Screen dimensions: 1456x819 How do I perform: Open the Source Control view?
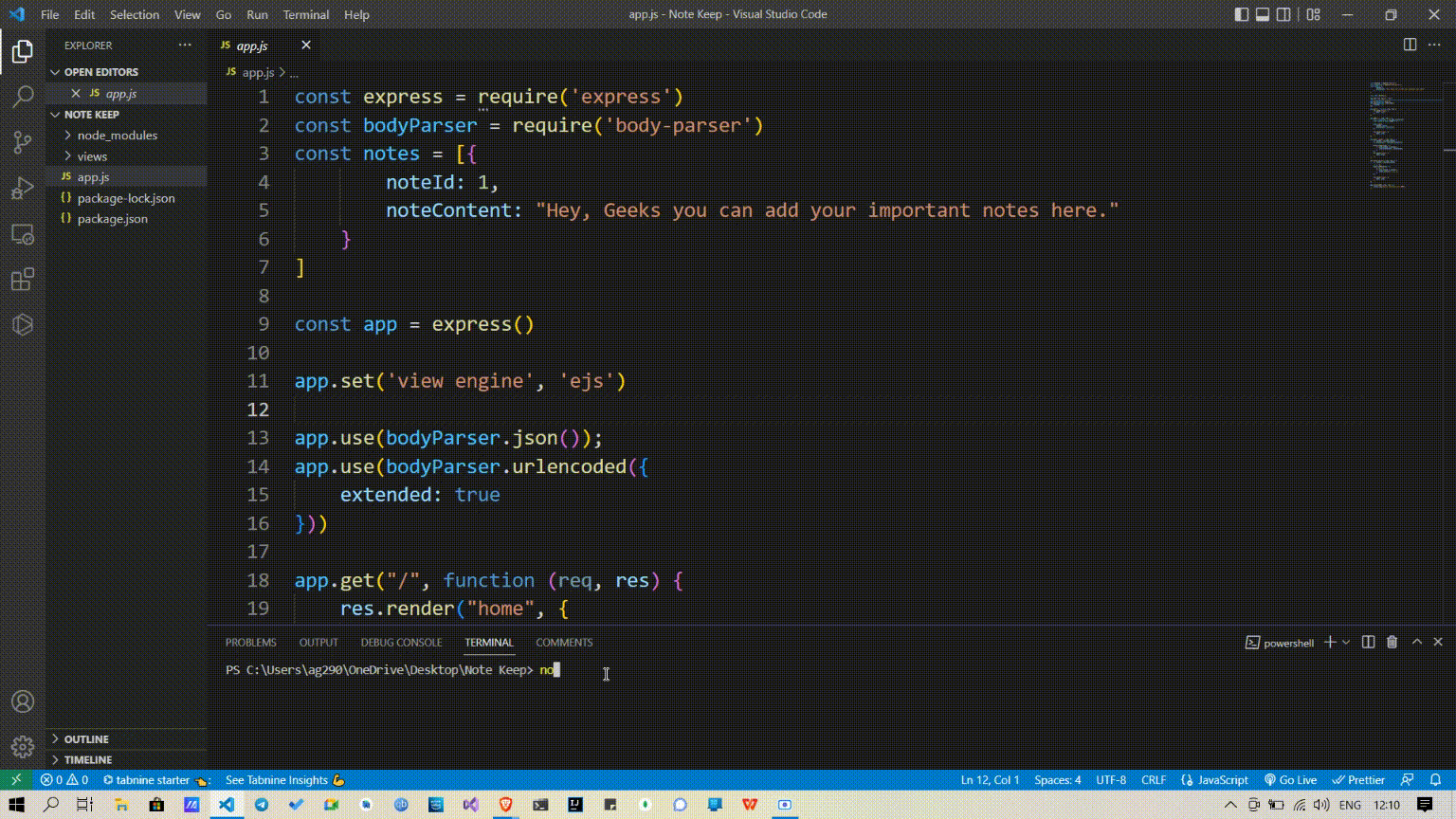coord(23,142)
